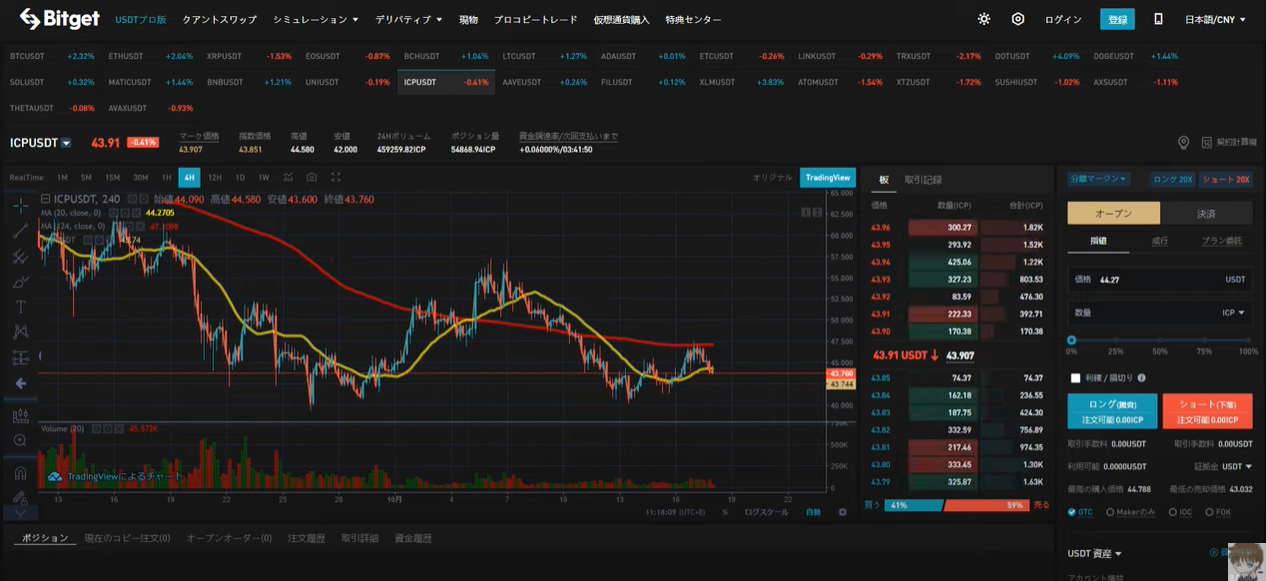Image resolution: width=1266 pixels, height=581 pixels.
Task: Open the 日本語/CNY language dropdown
Action: coord(1215,19)
